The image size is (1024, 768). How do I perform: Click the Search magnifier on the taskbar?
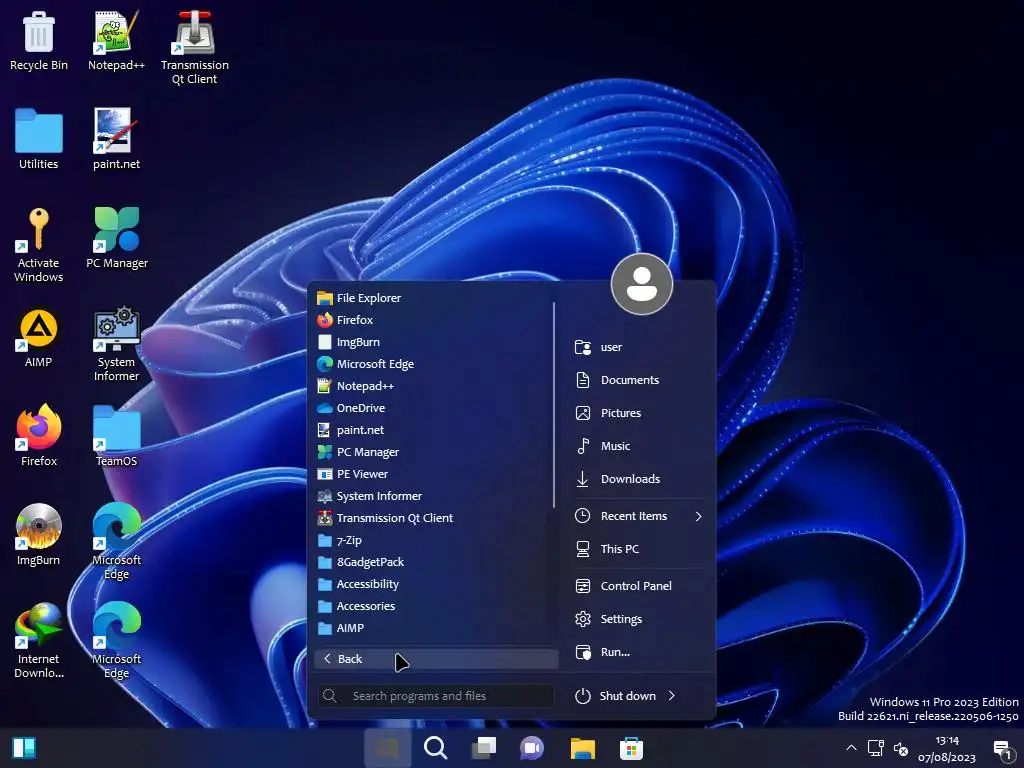click(x=436, y=748)
